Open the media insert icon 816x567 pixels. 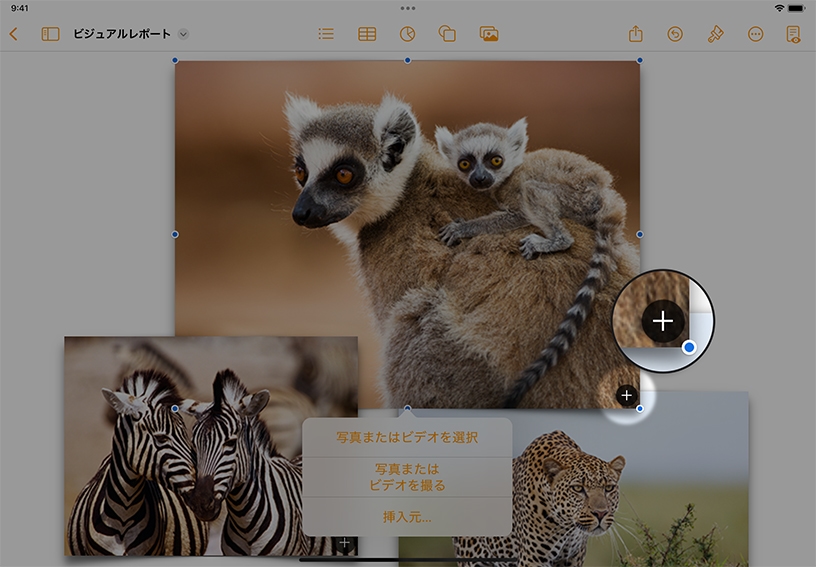[489, 34]
